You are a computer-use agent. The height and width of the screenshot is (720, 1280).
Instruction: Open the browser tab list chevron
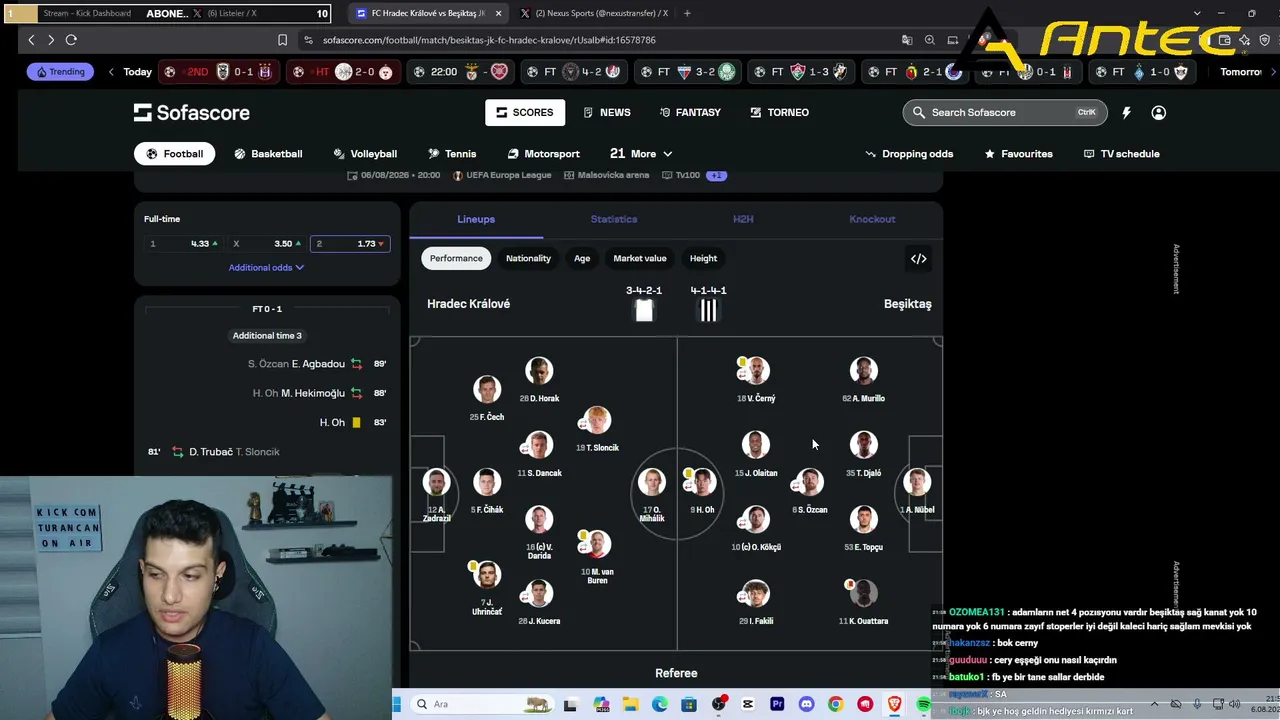tap(1197, 13)
